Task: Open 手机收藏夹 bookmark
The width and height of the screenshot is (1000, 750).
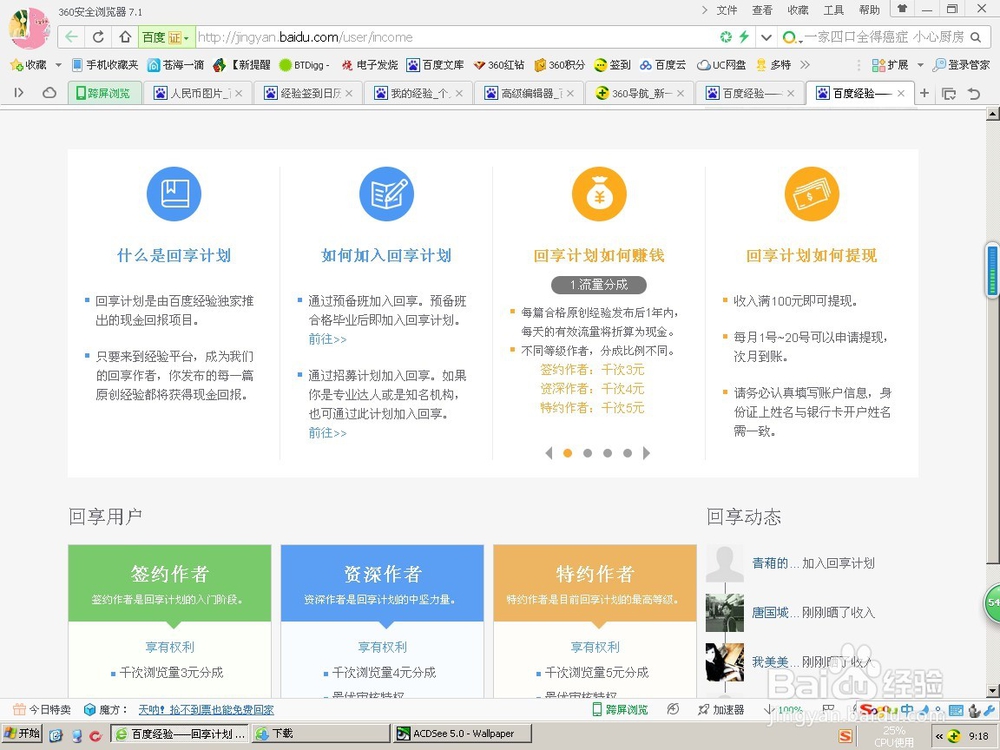Action: tap(105, 65)
